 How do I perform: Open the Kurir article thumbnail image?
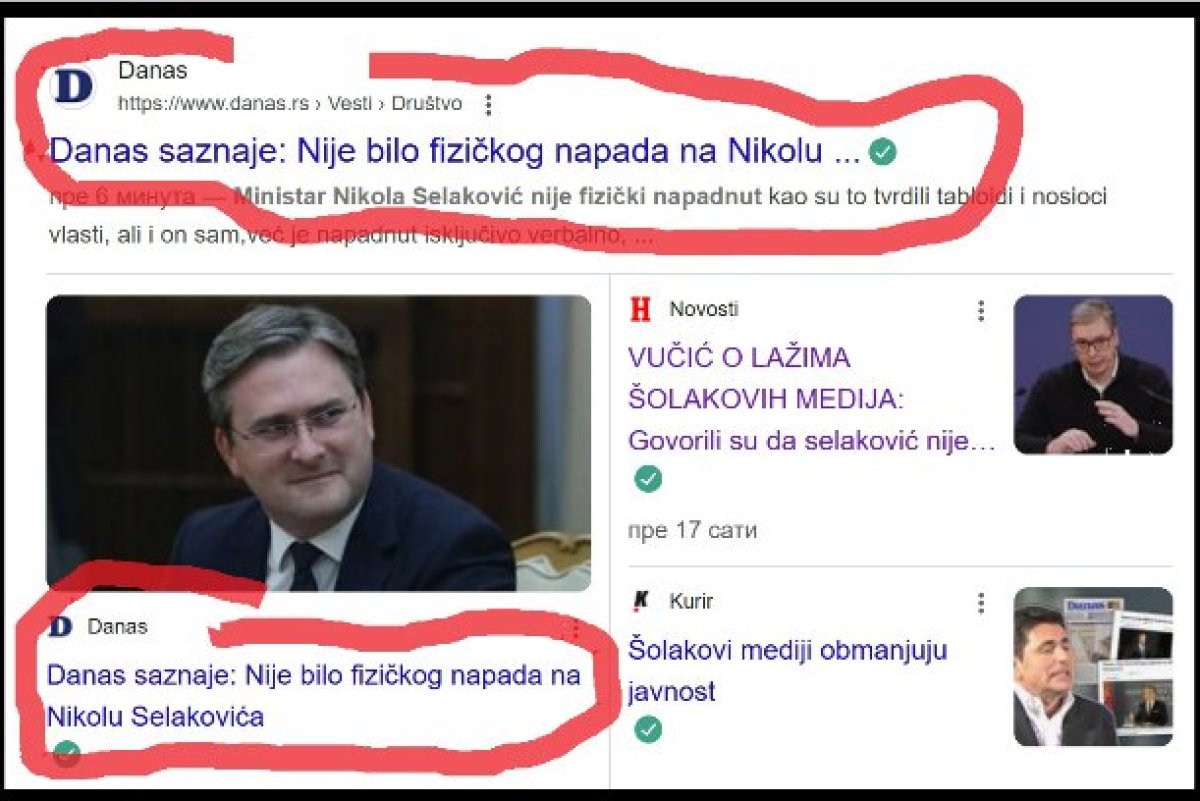point(1093,666)
